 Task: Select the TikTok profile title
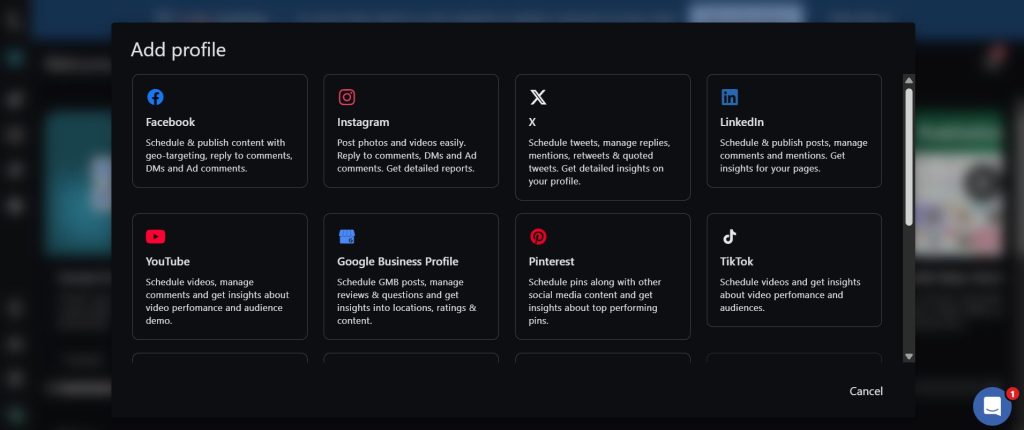coord(737,261)
